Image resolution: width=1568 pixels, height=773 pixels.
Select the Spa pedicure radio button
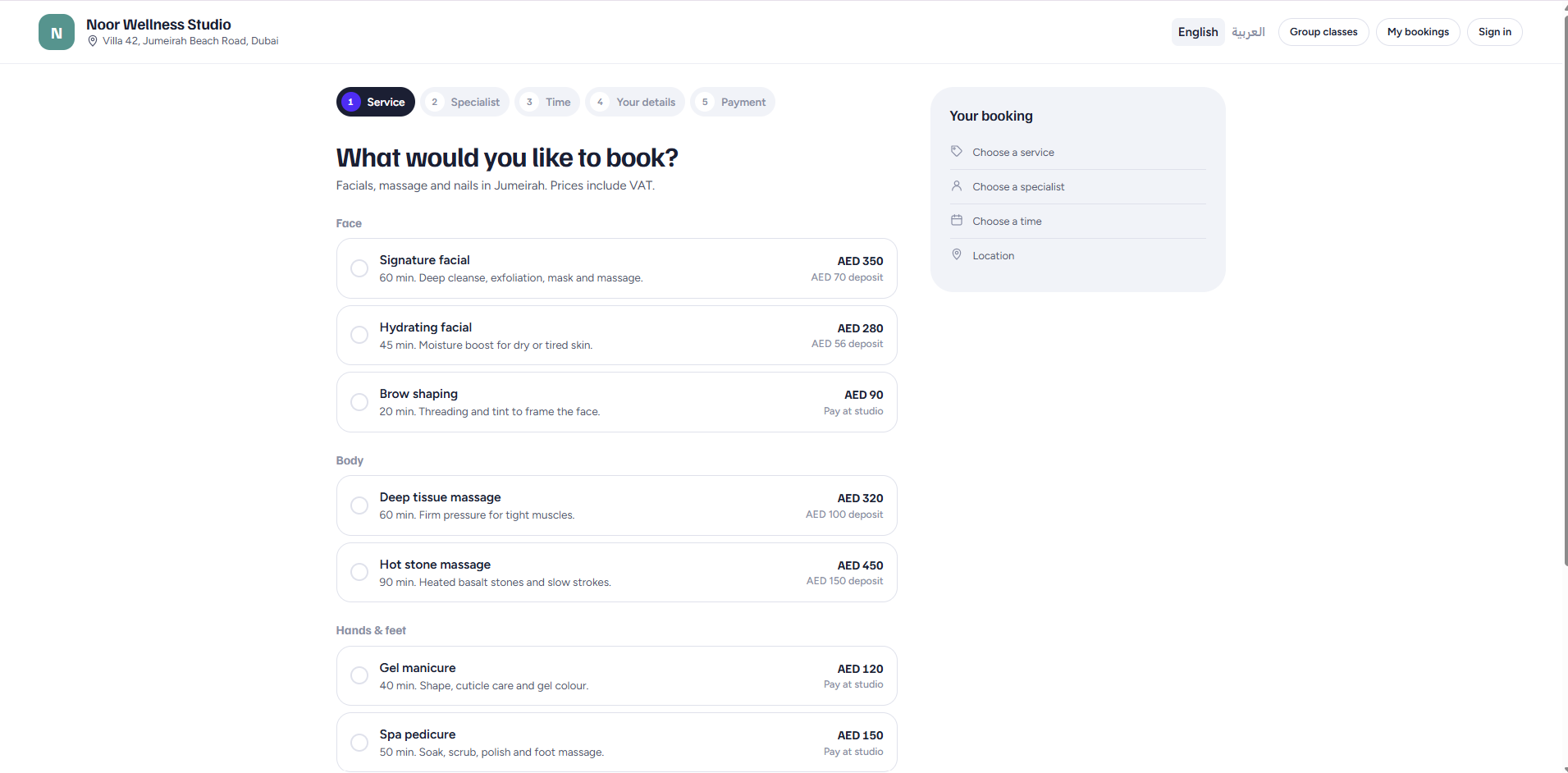pyautogui.click(x=359, y=743)
